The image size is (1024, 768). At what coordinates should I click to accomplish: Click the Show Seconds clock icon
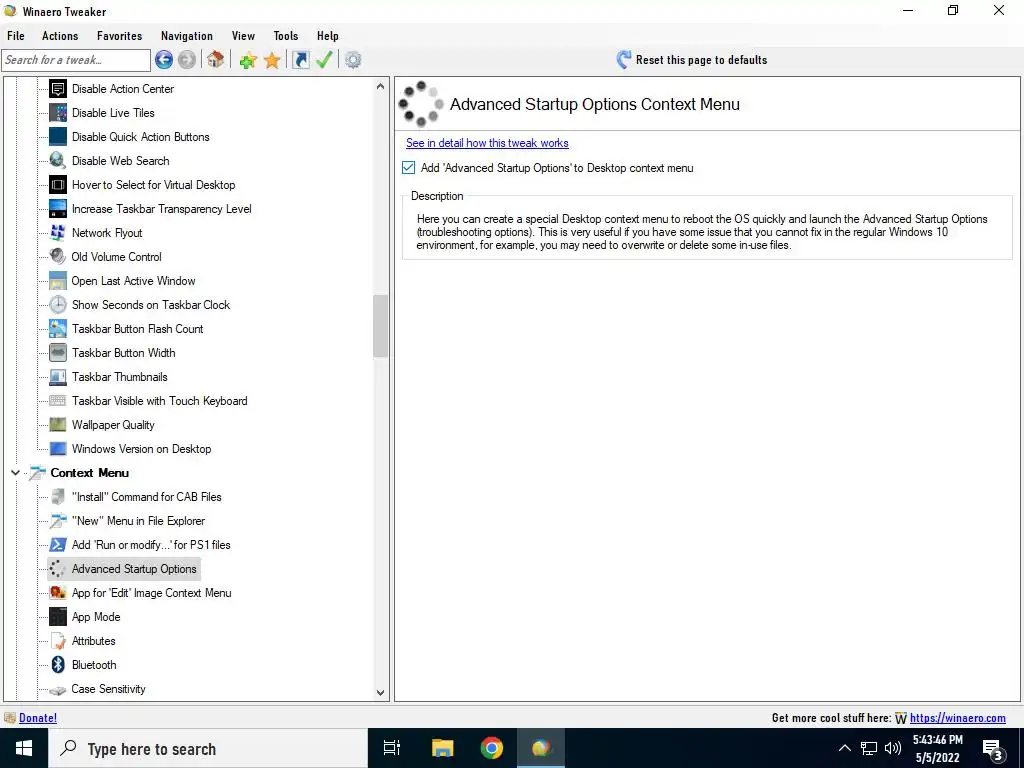click(x=57, y=305)
